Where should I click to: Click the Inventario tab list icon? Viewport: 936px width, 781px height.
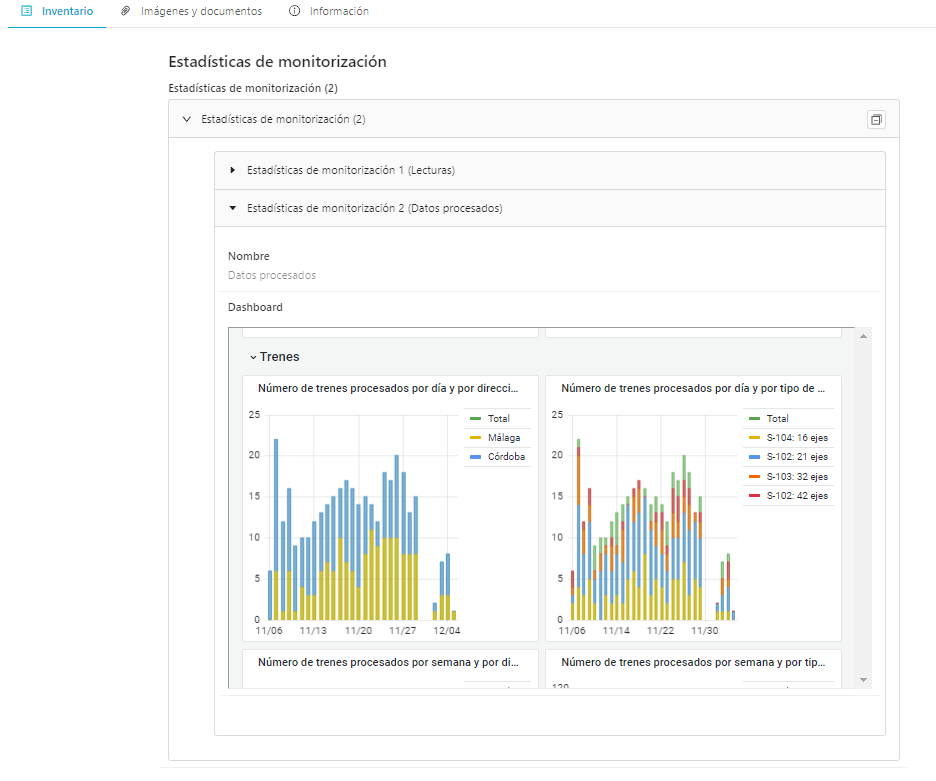[x=26, y=11]
